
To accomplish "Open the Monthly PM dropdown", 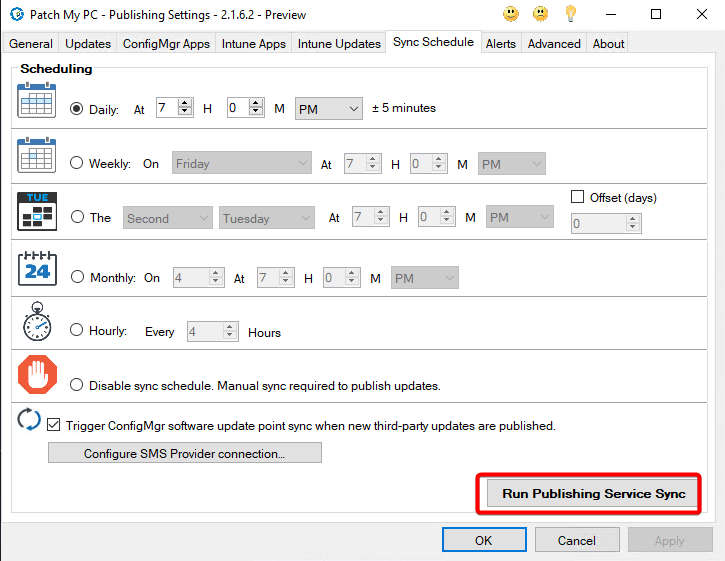I will tap(424, 277).
